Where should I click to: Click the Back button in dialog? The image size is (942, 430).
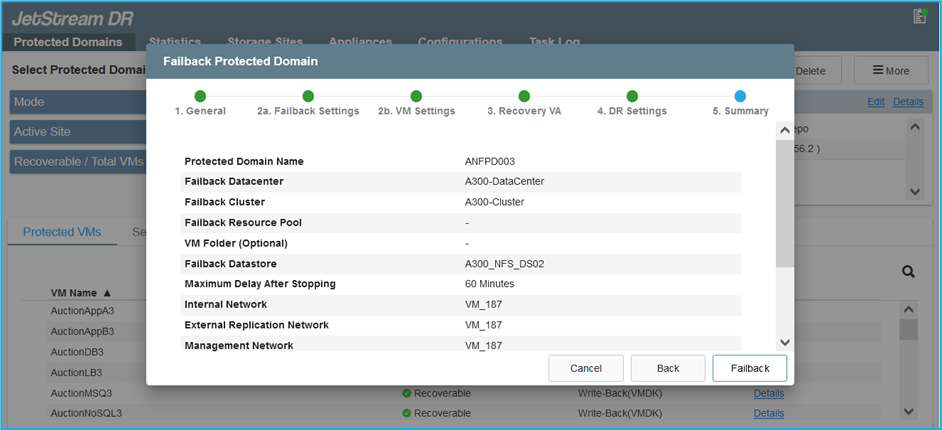click(x=667, y=368)
